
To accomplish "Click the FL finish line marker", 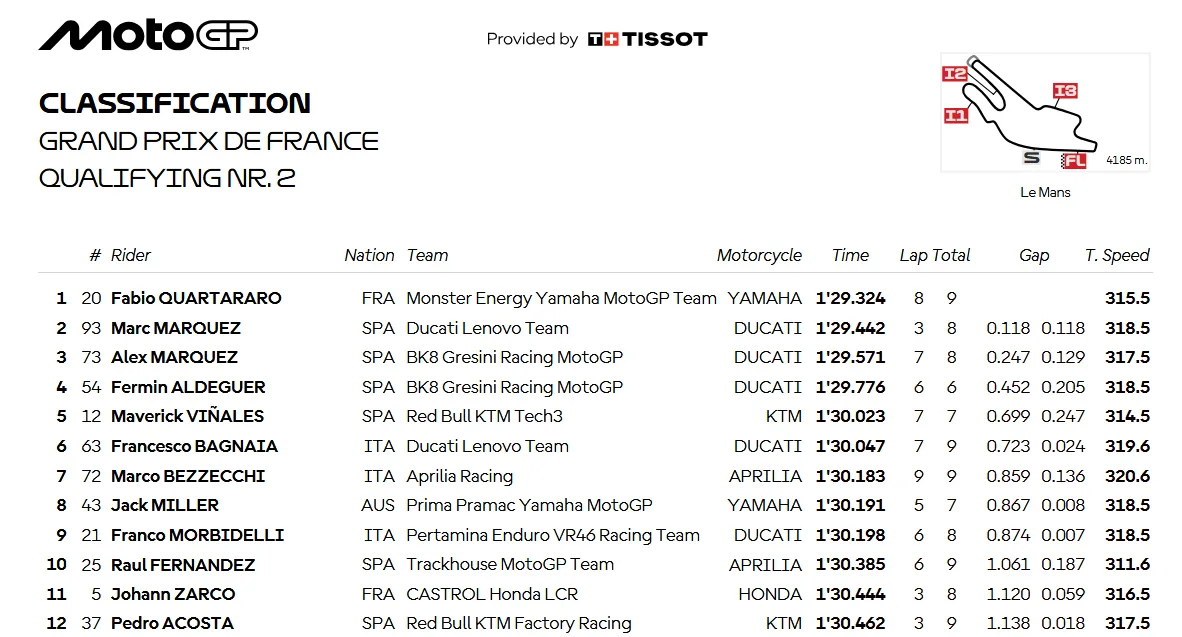I will (x=1073, y=161).
